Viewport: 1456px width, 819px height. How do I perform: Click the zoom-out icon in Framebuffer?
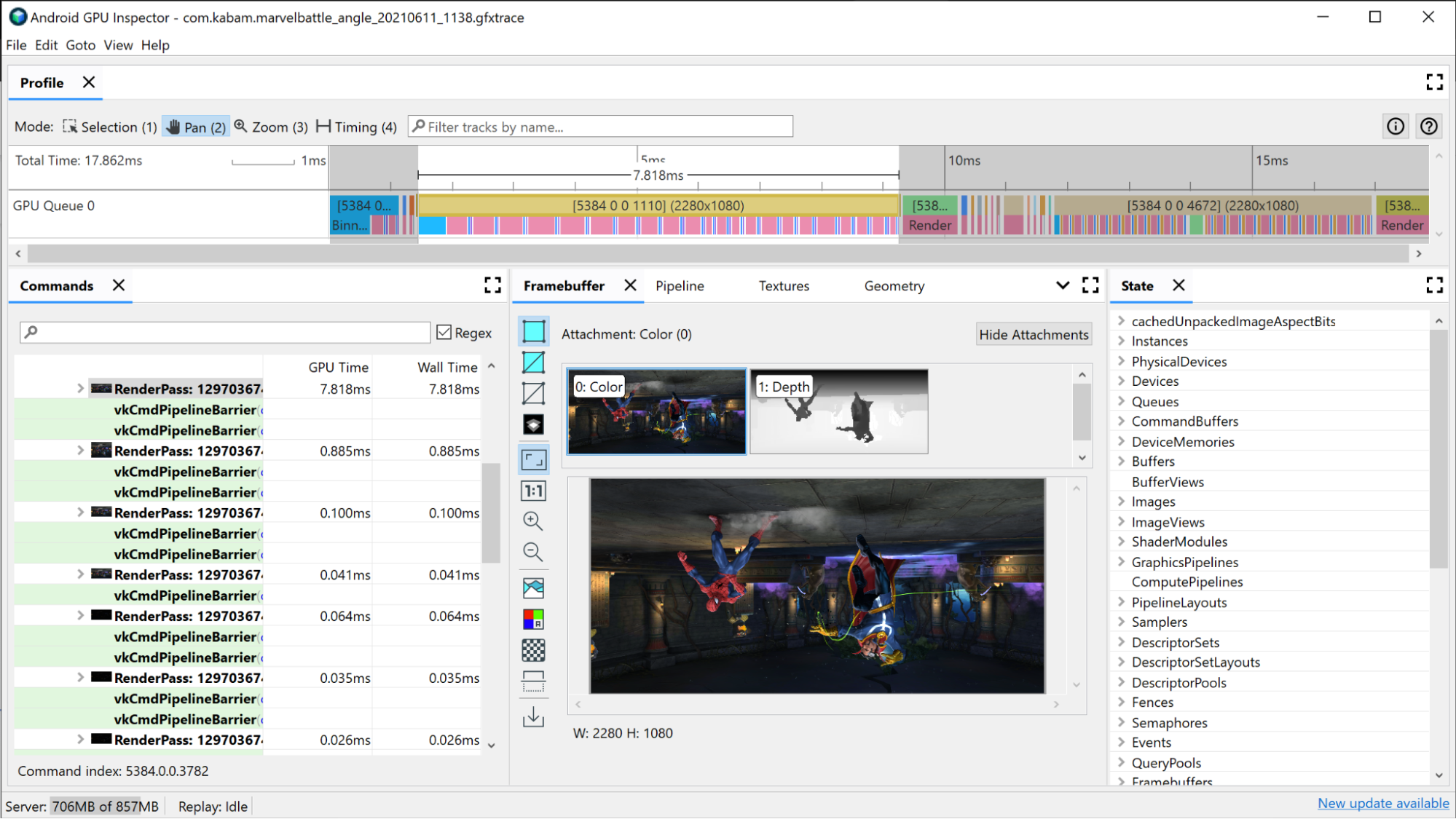(534, 552)
